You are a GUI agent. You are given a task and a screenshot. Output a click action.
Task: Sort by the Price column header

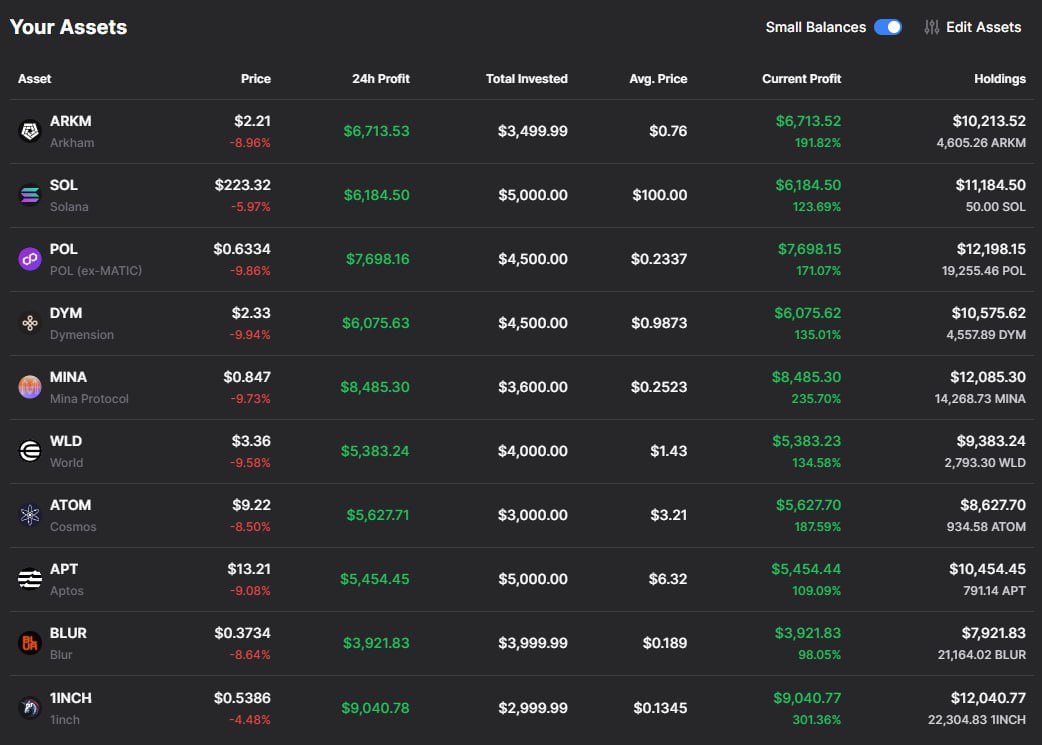[x=255, y=78]
